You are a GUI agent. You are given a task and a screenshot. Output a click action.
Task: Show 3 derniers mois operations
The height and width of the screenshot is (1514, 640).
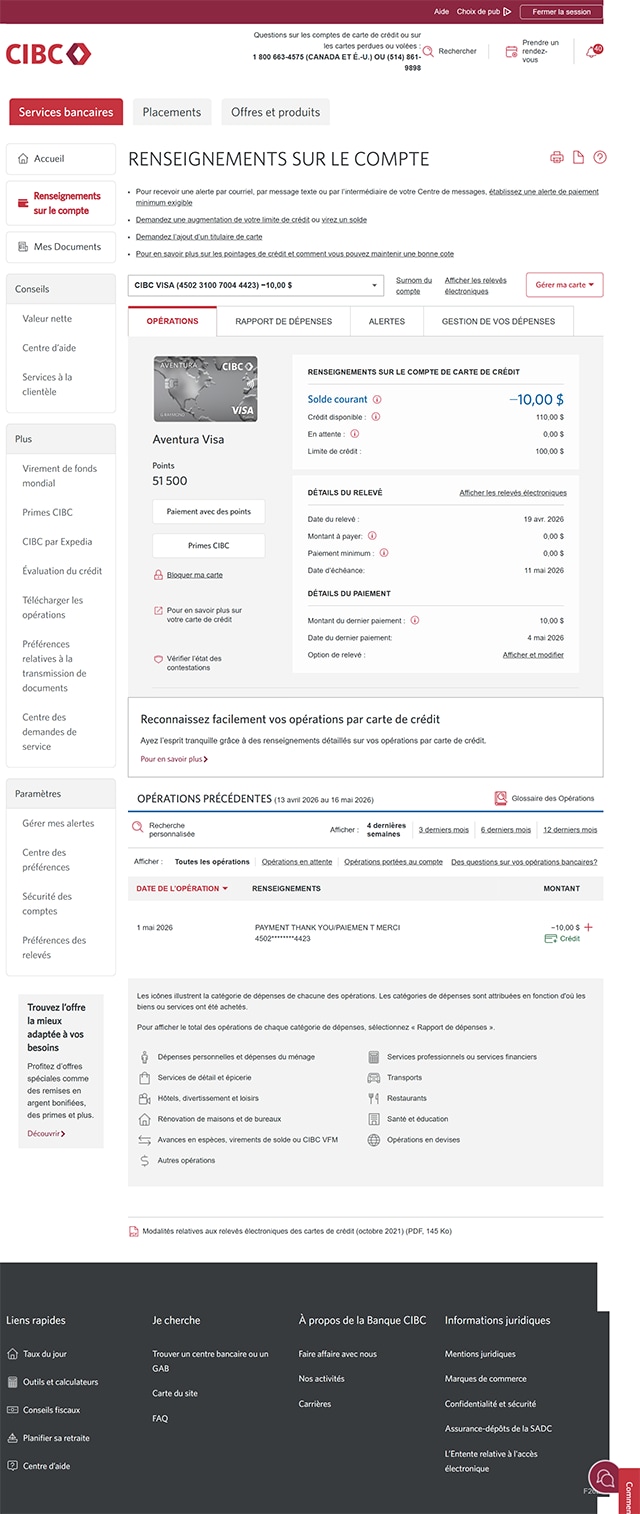[443, 830]
